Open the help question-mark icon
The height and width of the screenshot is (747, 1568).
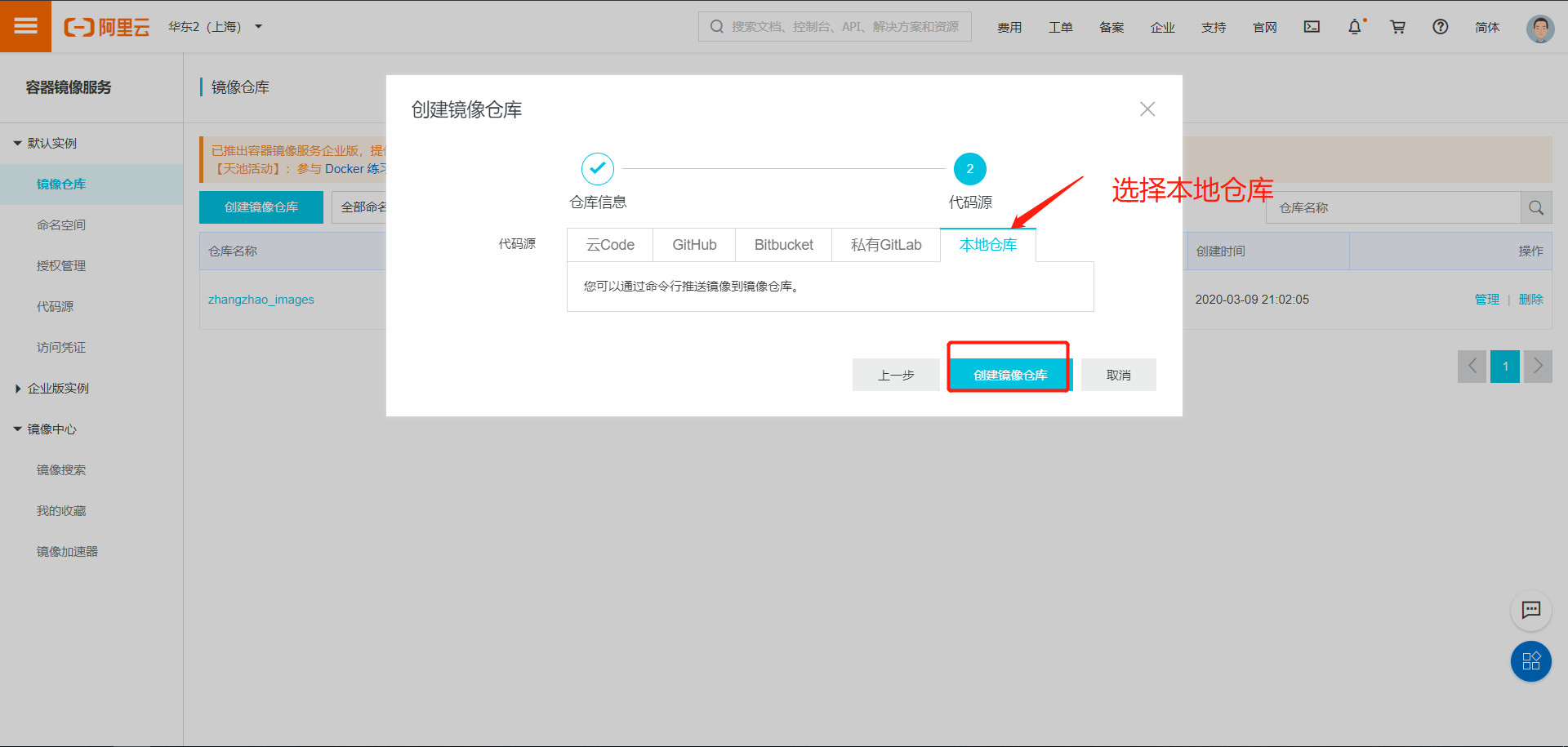(x=1440, y=27)
